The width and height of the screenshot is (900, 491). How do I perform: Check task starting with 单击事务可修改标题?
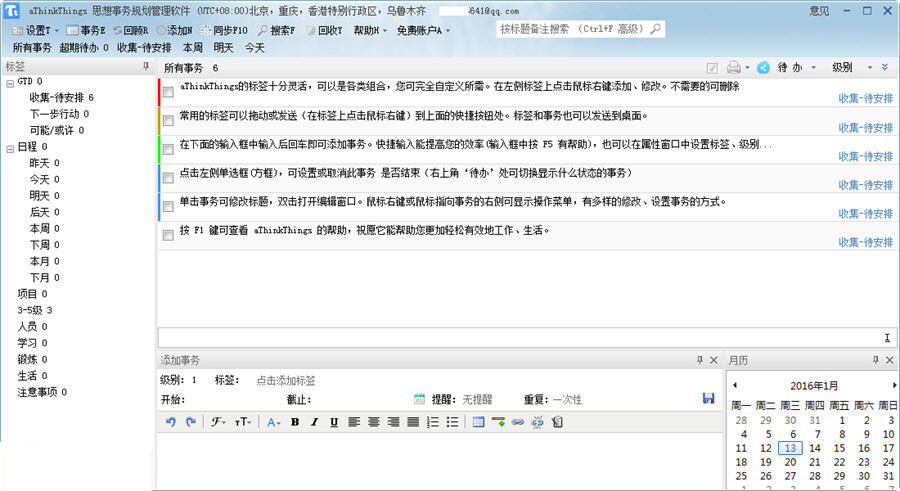click(x=168, y=207)
